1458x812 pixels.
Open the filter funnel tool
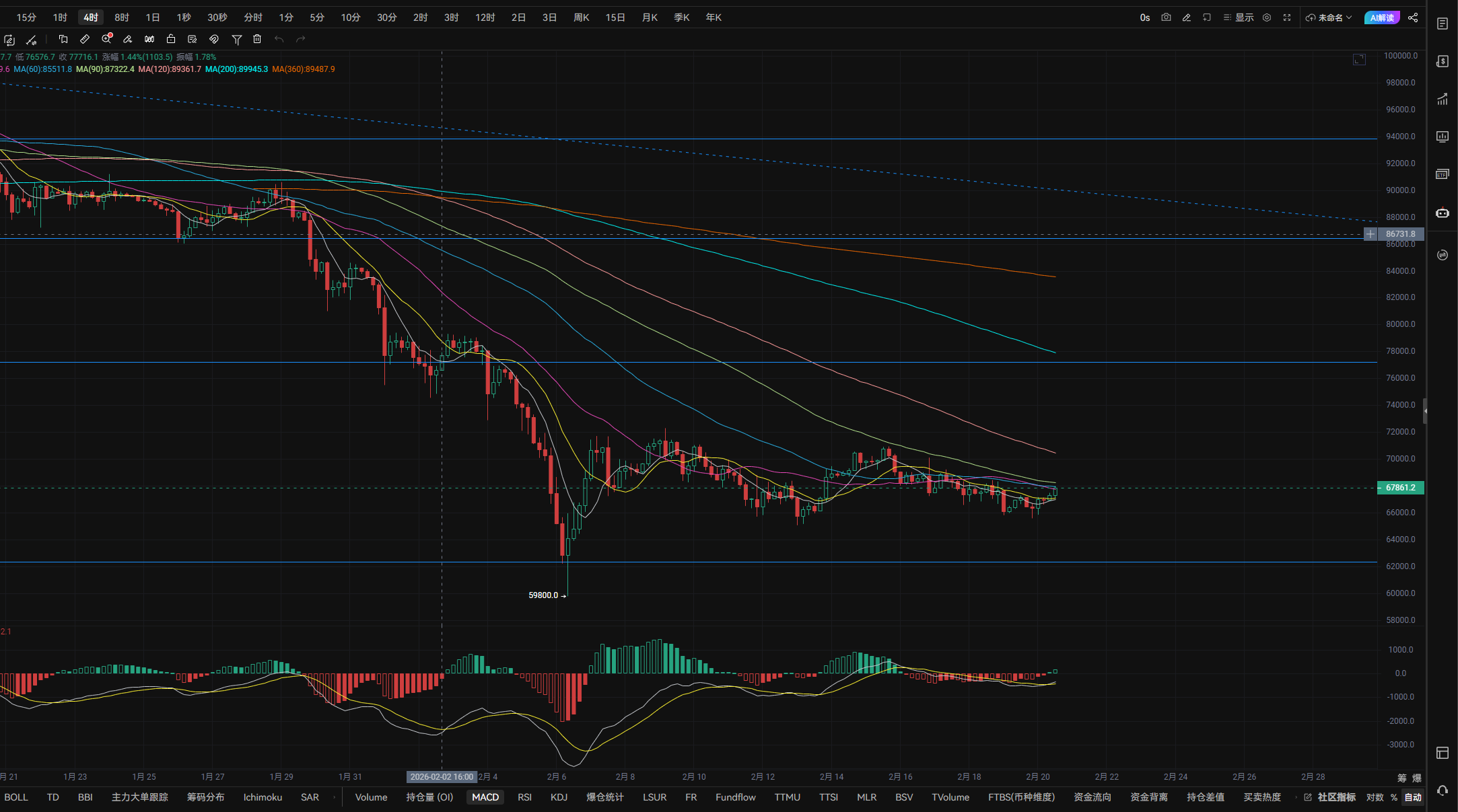pos(237,40)
